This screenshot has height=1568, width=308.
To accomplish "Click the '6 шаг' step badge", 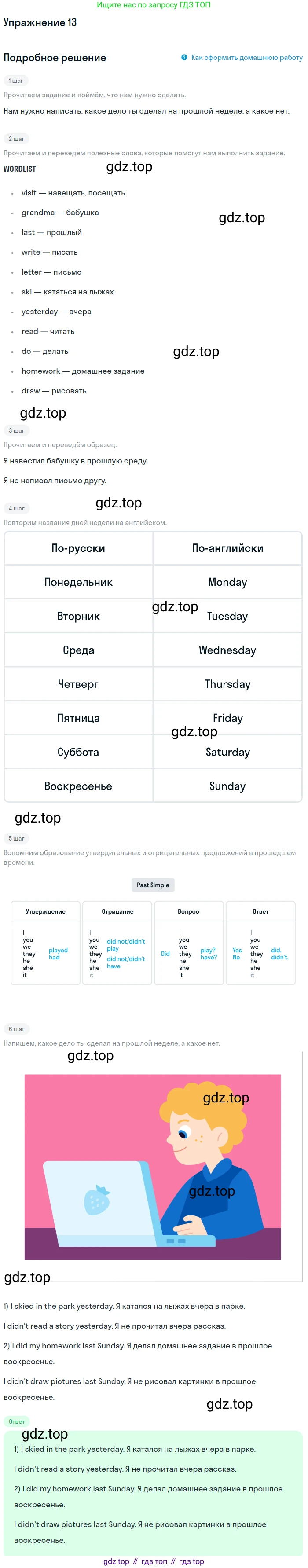I will pyautogui.click(x=16, y=1029).
